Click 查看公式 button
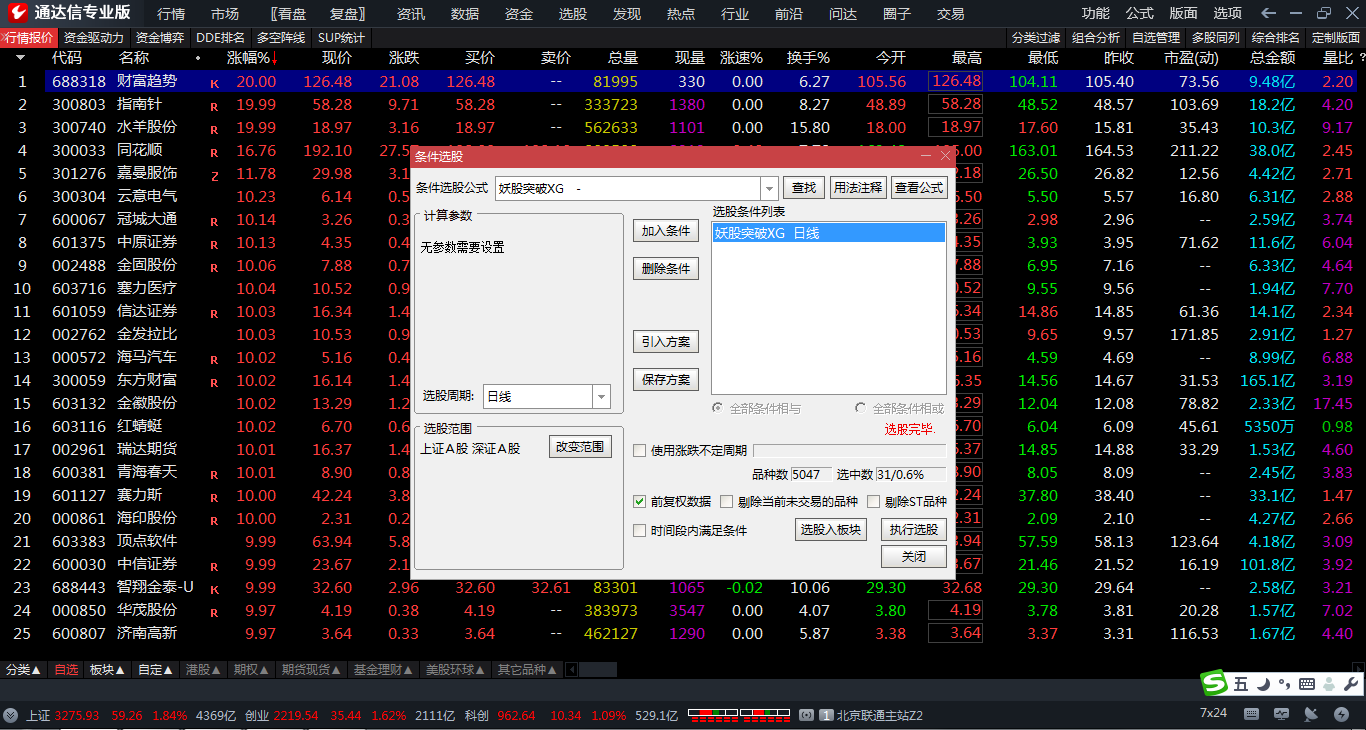Screen dimensions: 1366x730 tap(919, 187)
